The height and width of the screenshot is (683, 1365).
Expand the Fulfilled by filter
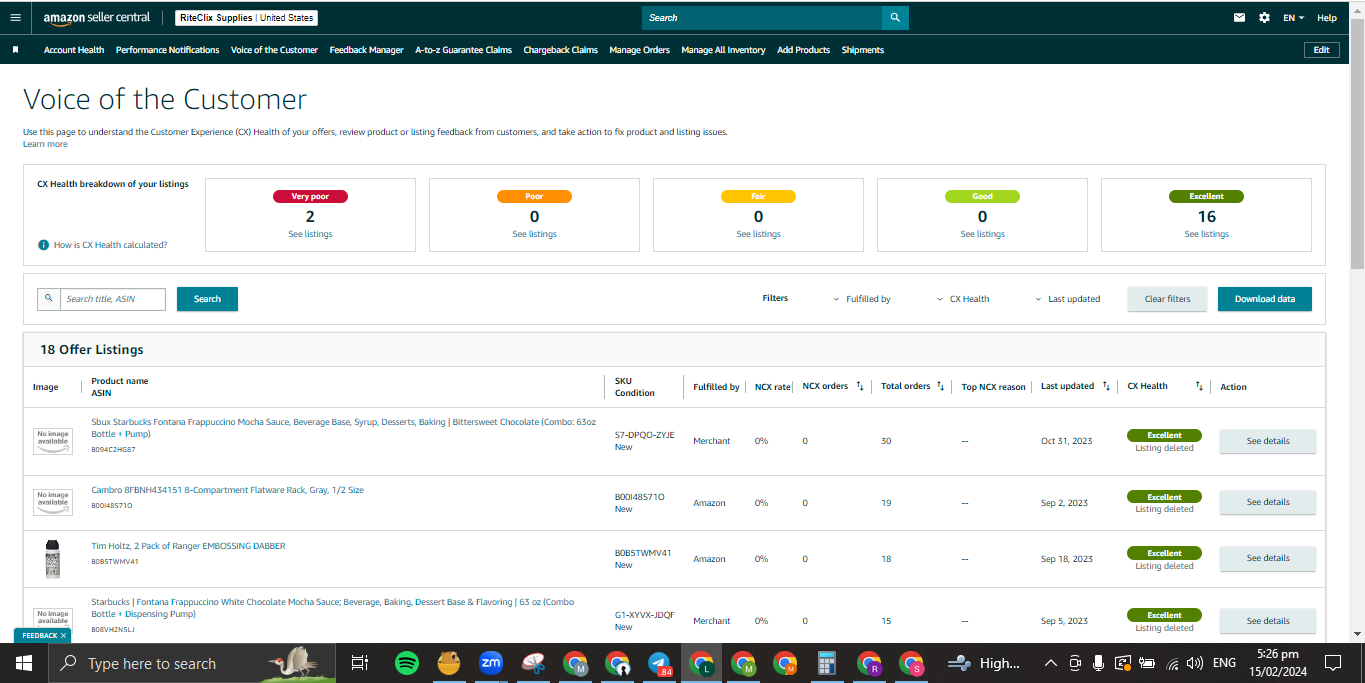862,299
